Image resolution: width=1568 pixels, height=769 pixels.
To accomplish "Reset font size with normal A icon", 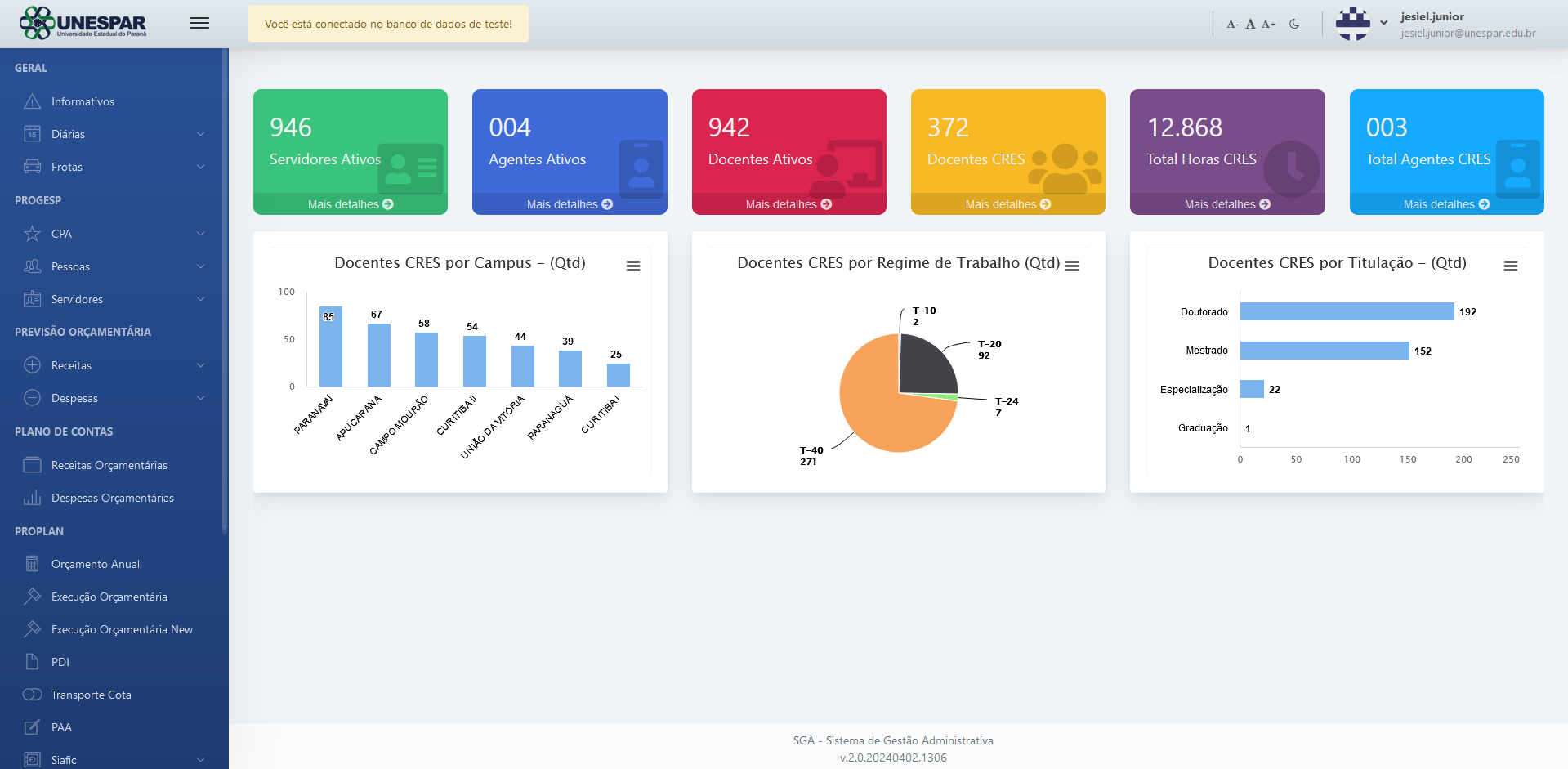I will (x=1250, y=24).
